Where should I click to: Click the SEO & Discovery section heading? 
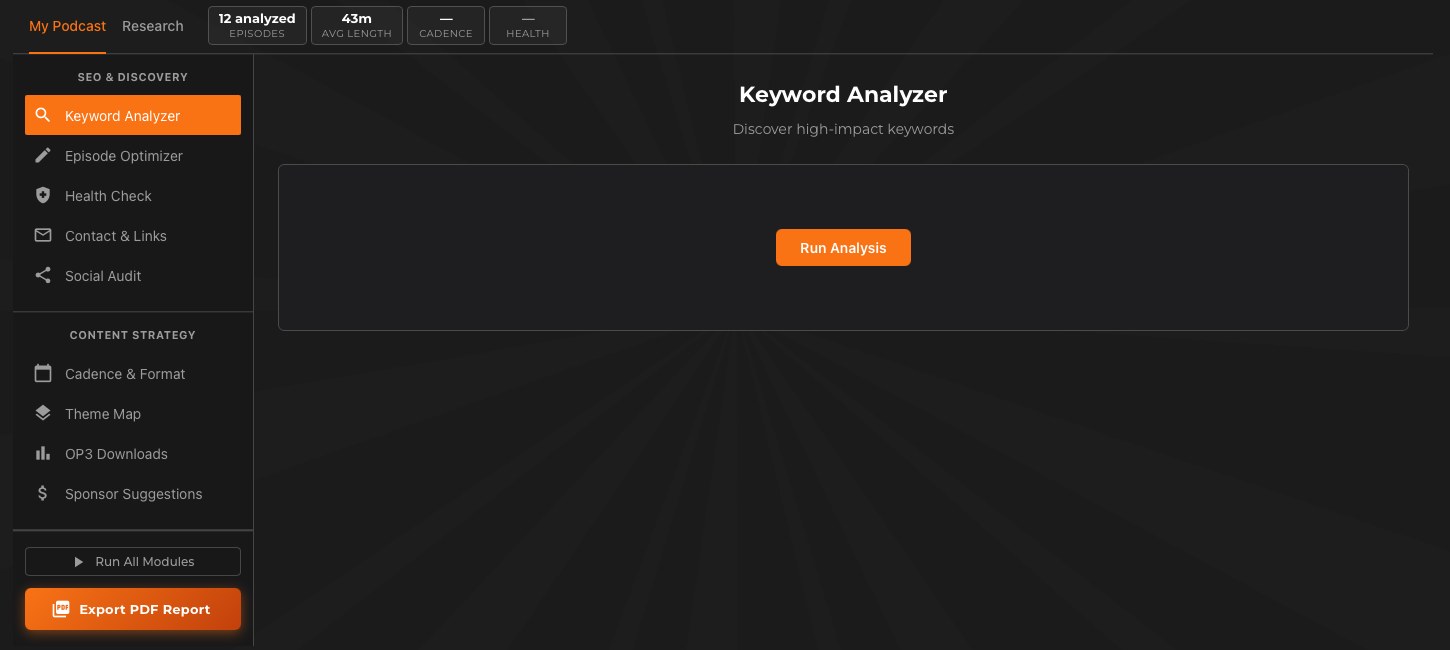[133, 77]
